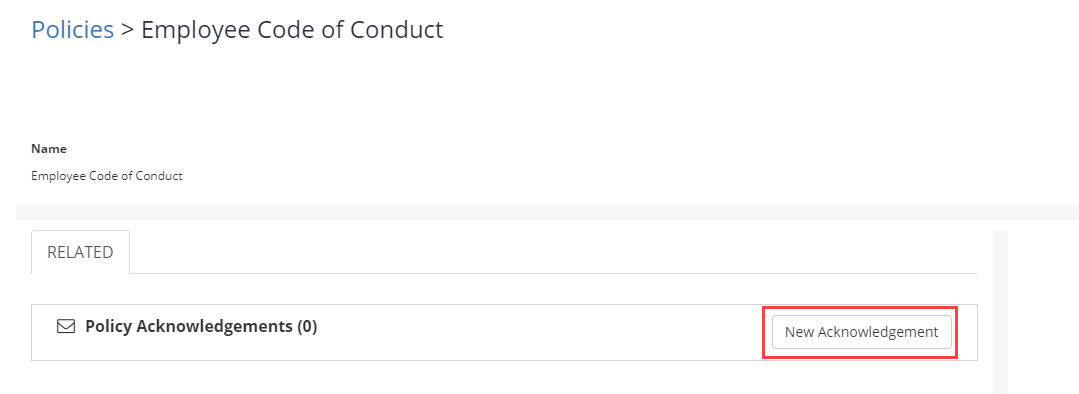1079x394 pixels.
Task: Click the word Policy in the related list header
Action: pyautogui.click(x=109, y=327)
